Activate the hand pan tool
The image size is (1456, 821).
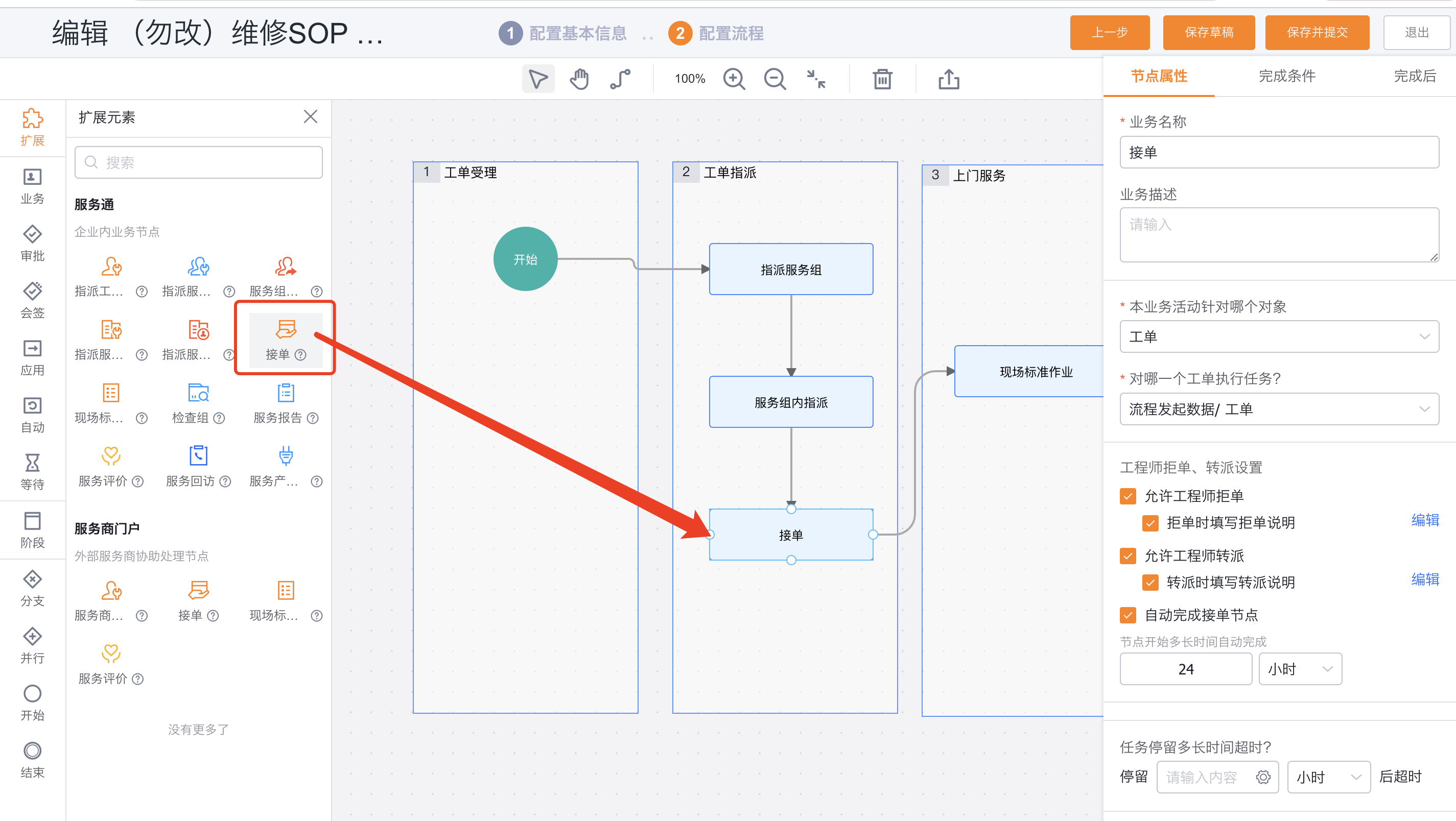coord(579,79)
